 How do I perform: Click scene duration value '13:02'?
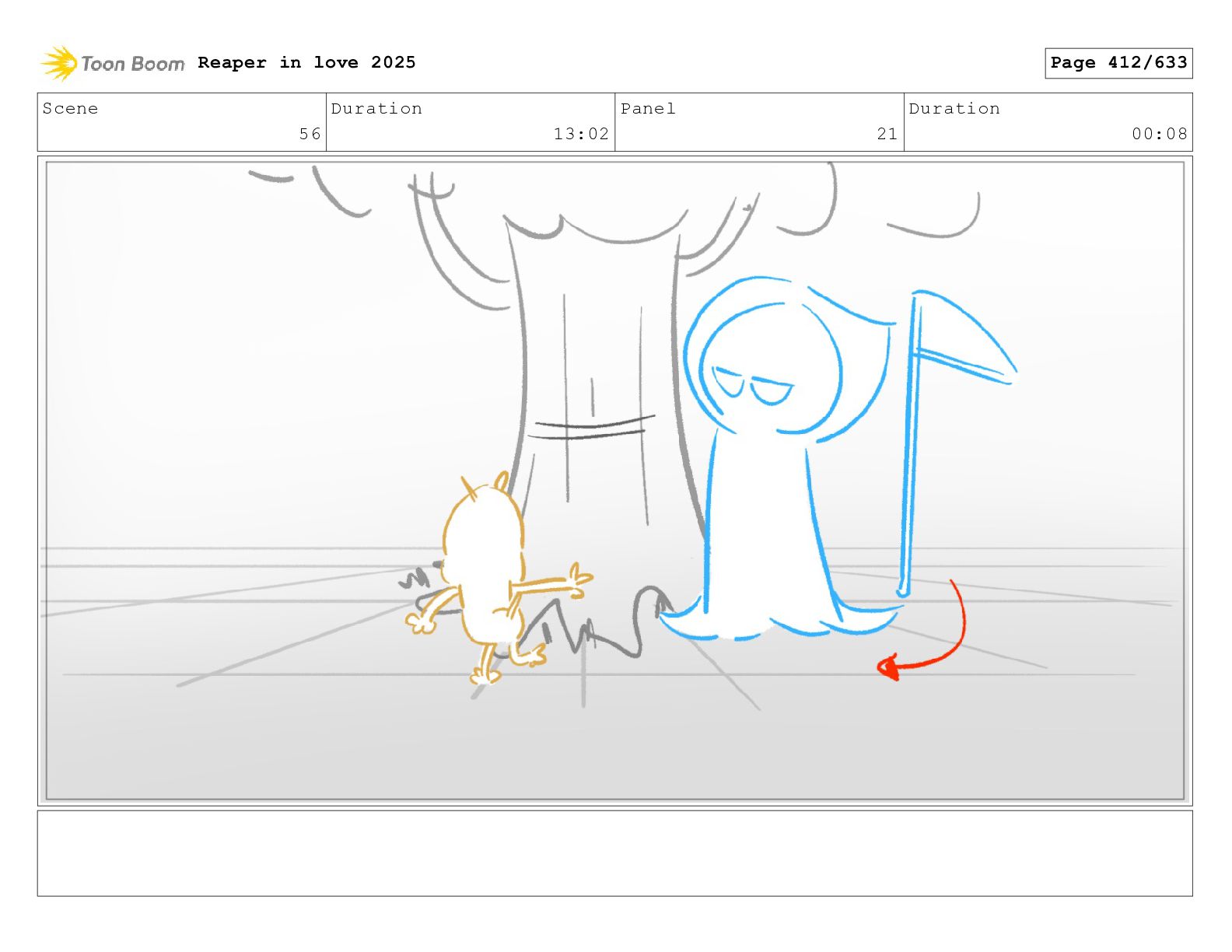pos(581,134)
